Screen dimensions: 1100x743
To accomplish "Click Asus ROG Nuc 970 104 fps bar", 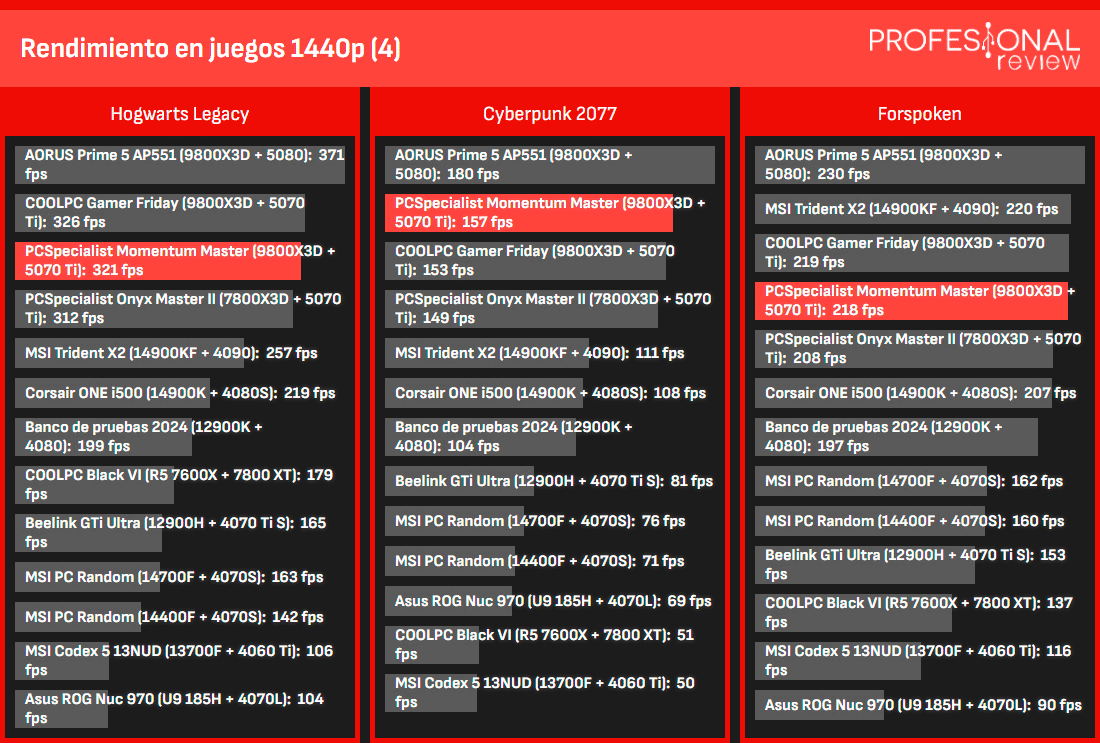I will (61, 709).
